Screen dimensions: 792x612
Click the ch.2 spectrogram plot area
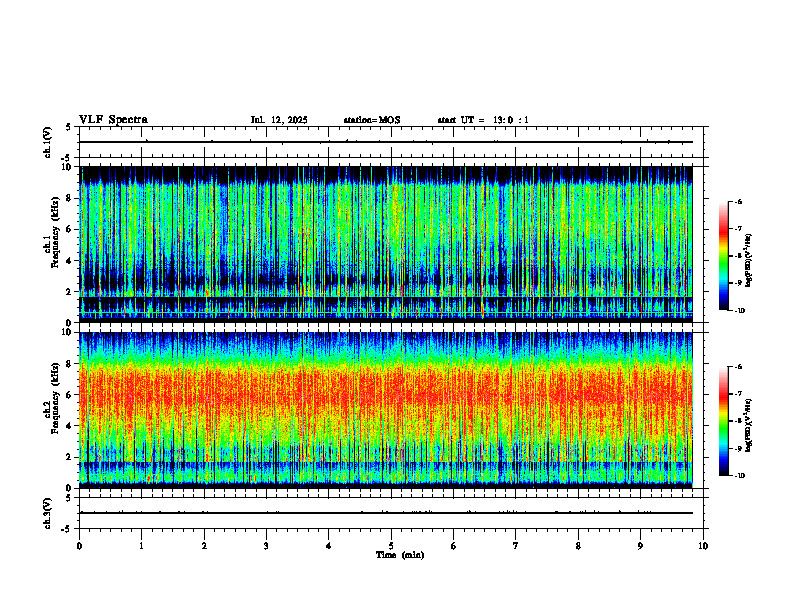click(x=386, y=410)
